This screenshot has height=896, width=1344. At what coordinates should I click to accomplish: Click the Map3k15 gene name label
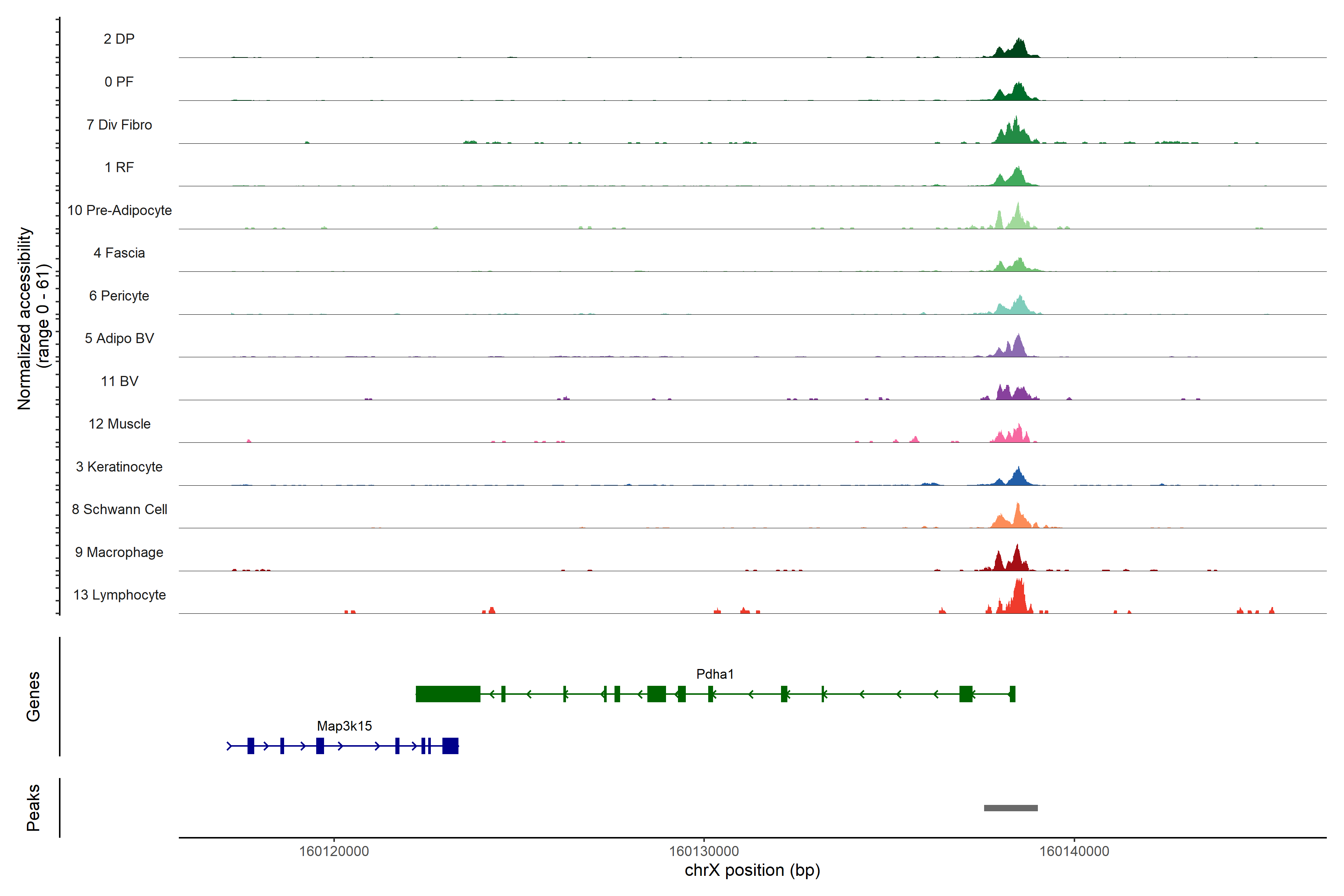click(x=344, y=726)
